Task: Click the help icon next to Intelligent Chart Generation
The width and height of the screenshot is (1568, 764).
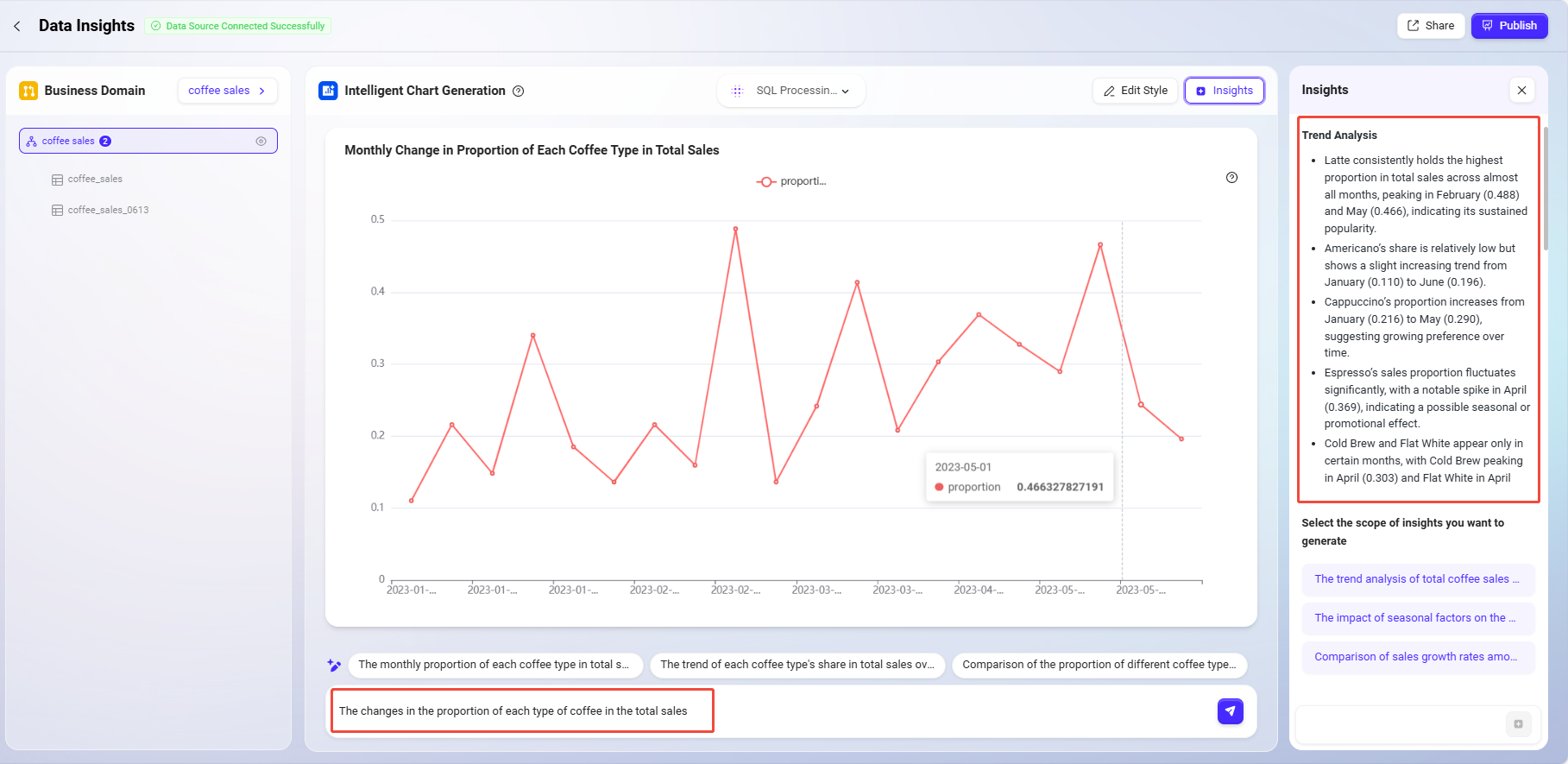Action: (518, 91)
